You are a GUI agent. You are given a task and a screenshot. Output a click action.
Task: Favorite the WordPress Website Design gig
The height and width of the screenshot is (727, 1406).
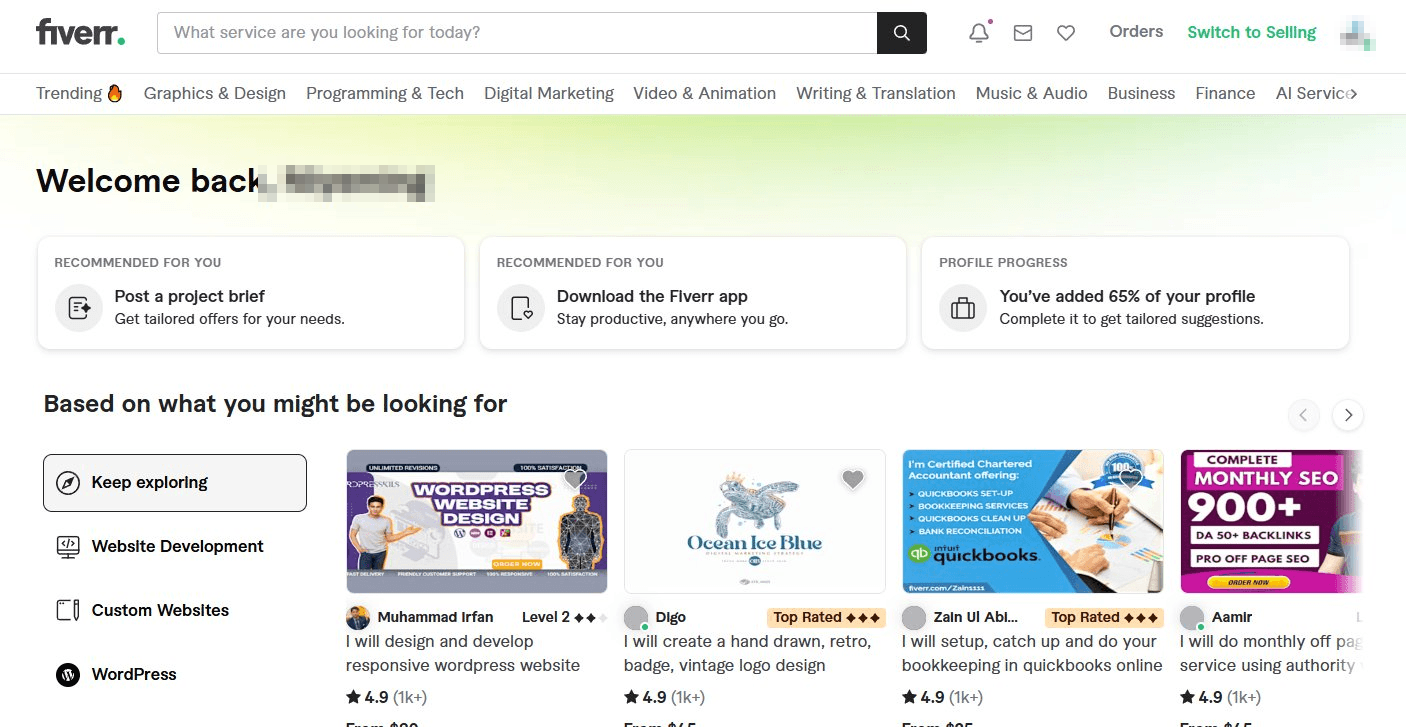click(574, 479)
